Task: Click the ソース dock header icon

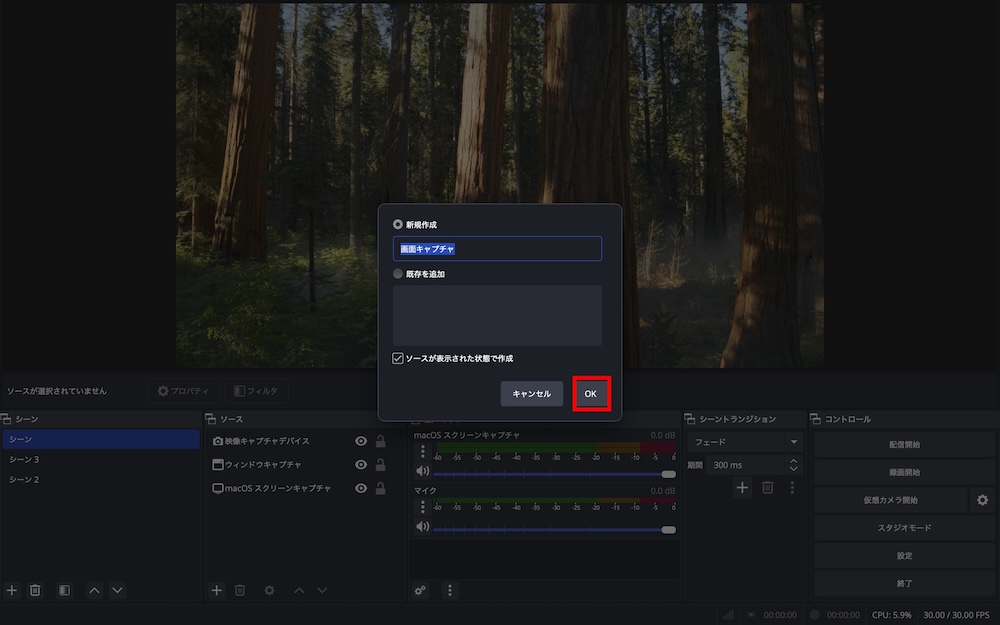Action: pos(210,419)
